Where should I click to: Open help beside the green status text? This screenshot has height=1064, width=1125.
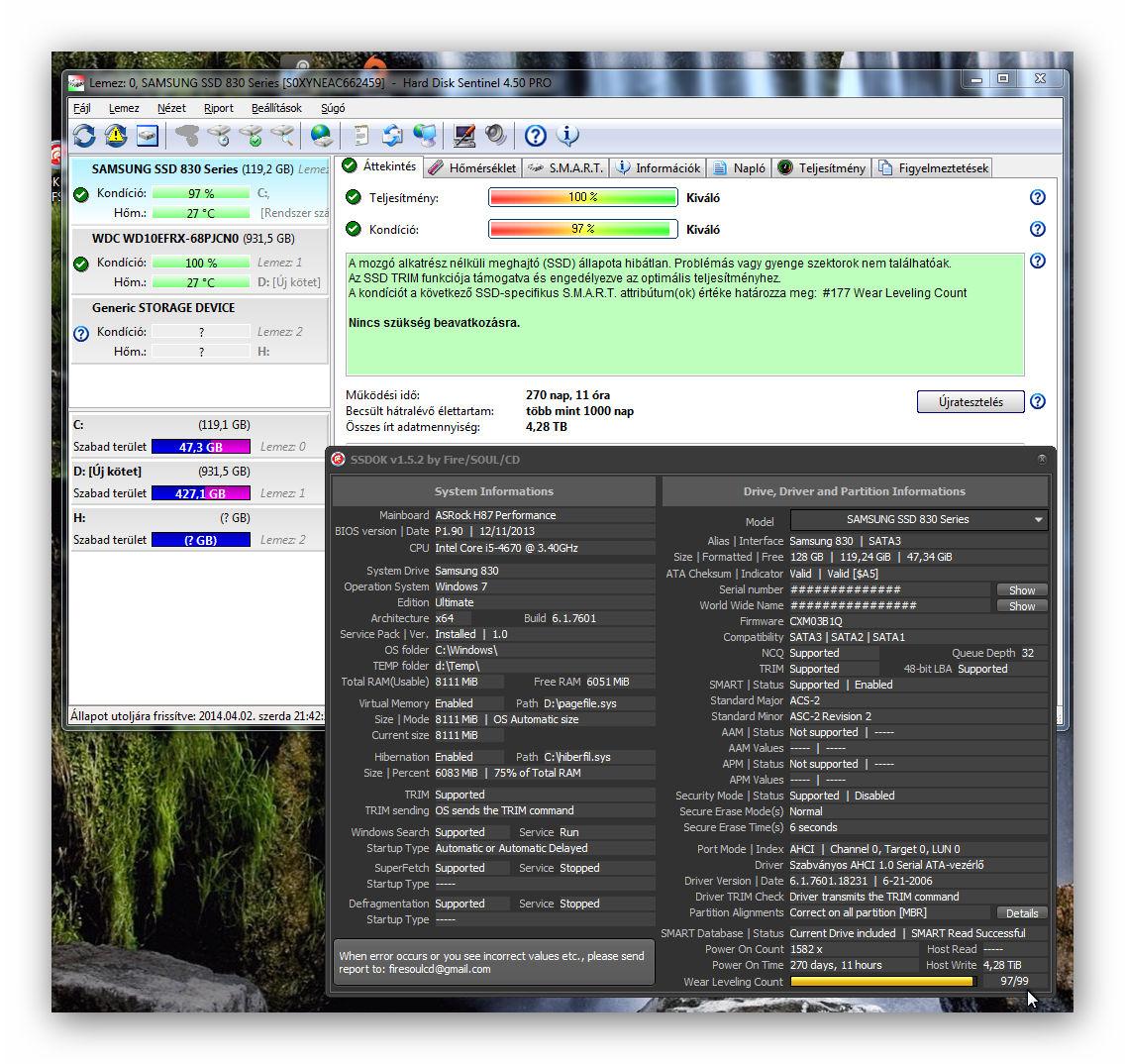(x=1038, y=261)
